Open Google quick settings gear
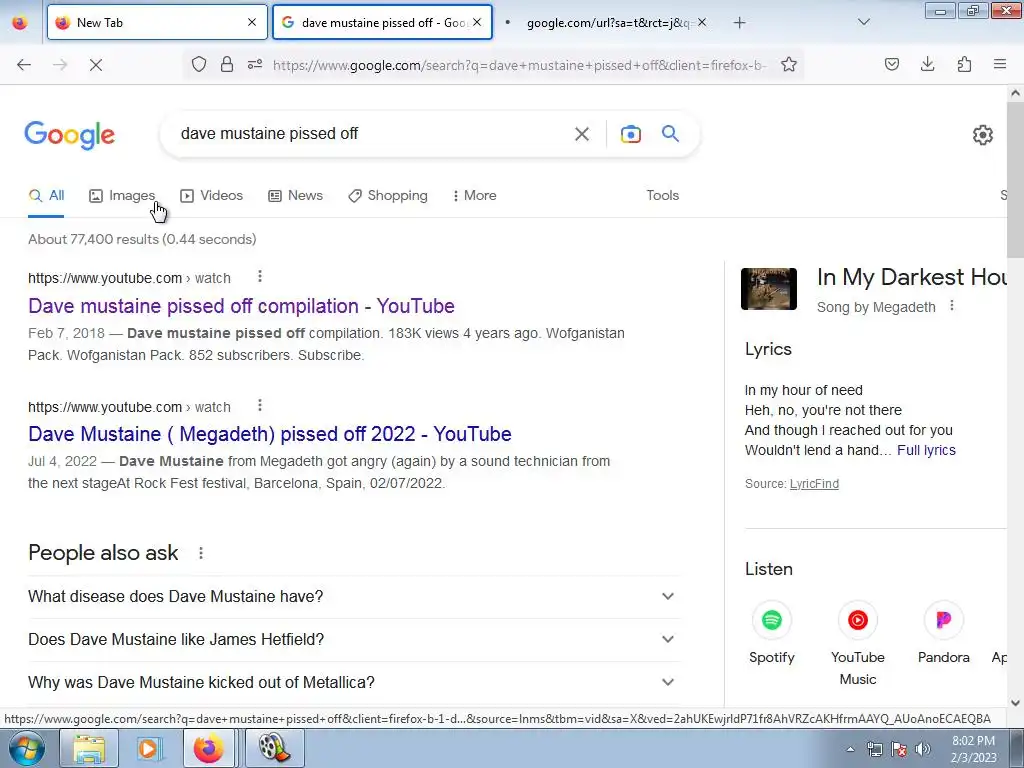This screenshot has width=1024, height=768. (983, 135)
